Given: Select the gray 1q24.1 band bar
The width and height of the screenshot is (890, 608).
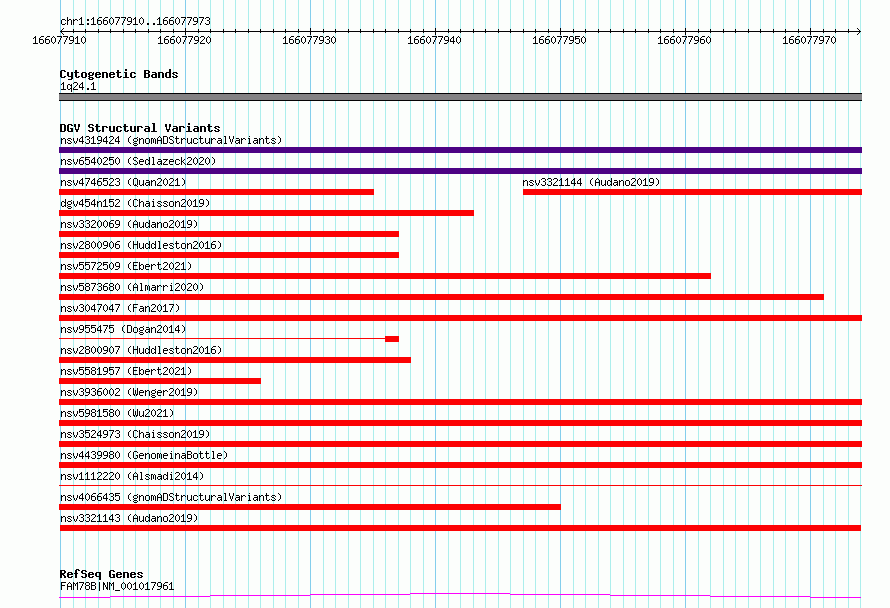Looking at the screenshot, I should pyautogui.click(x=460, y=97).
